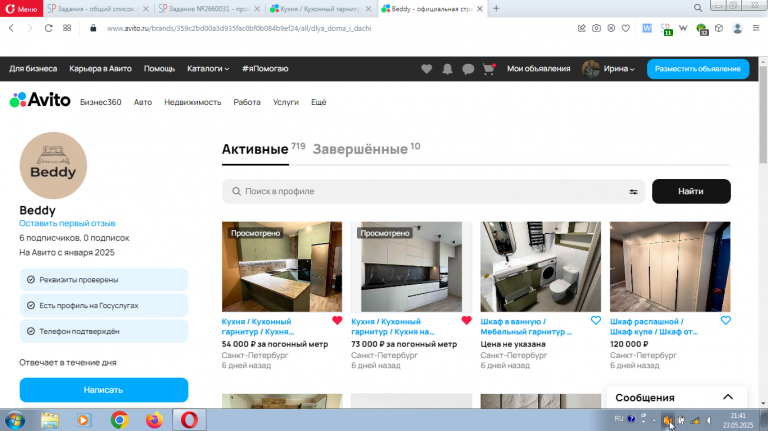Open Авто category link
The image size is (768, 431).
coord(143,102)
